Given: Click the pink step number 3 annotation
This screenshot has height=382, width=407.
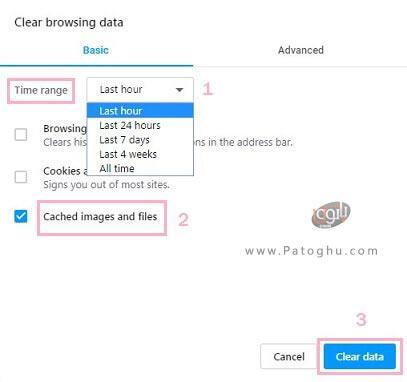Looking at the screenshot, I should 361,319.
